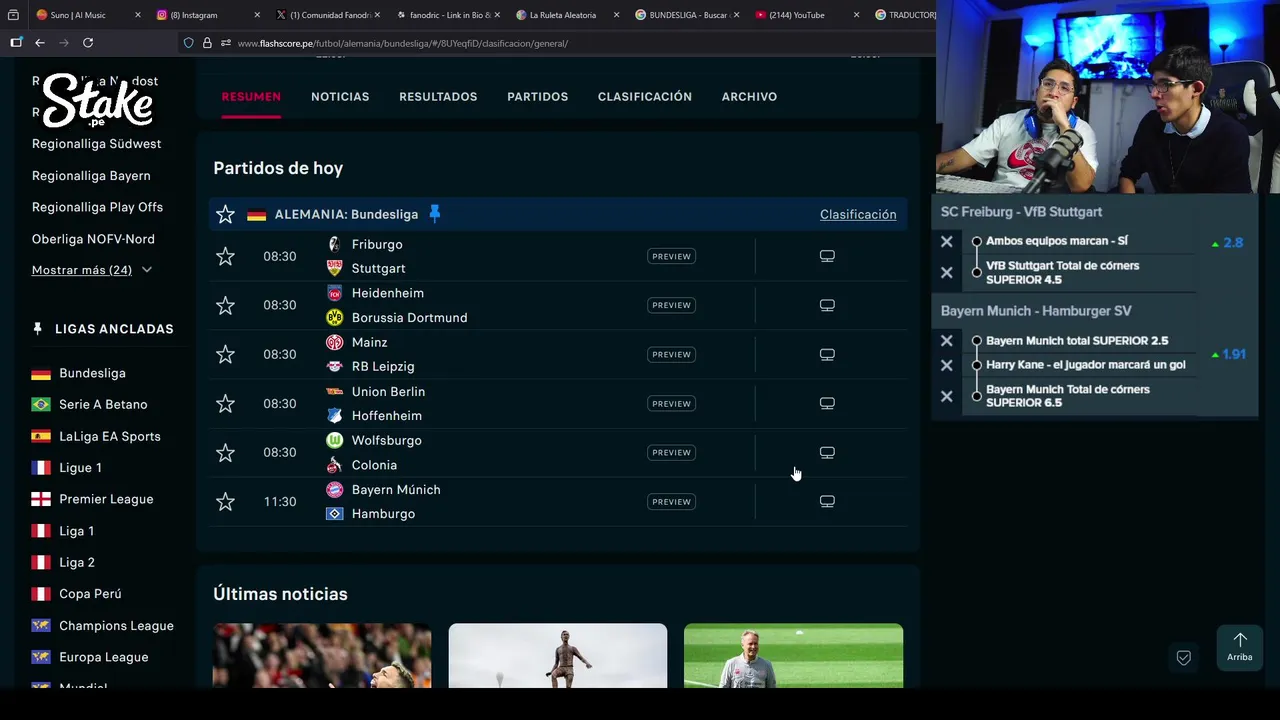Switch to the NOTICIAS tab
This screenshot has height=720, width=1280.
(340, 97)
